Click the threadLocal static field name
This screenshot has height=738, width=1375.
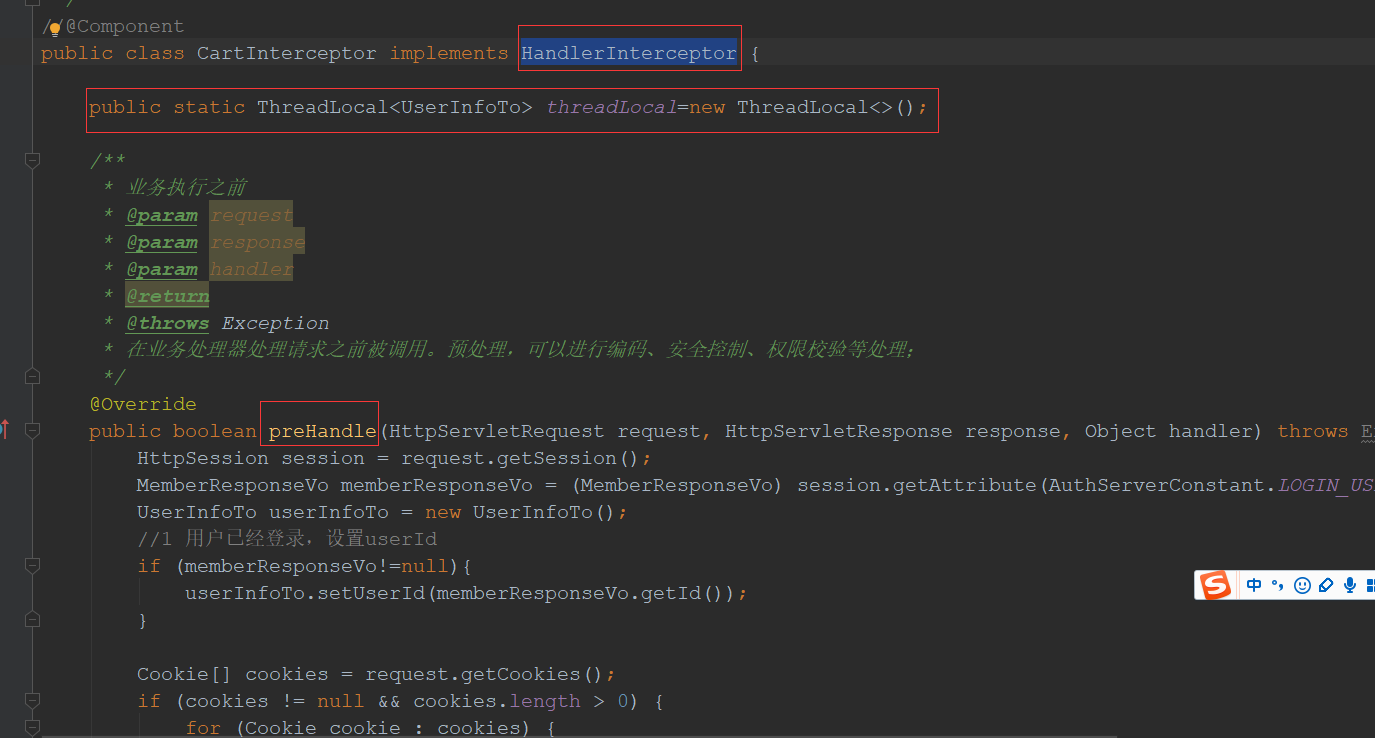(x=611, y=107)
